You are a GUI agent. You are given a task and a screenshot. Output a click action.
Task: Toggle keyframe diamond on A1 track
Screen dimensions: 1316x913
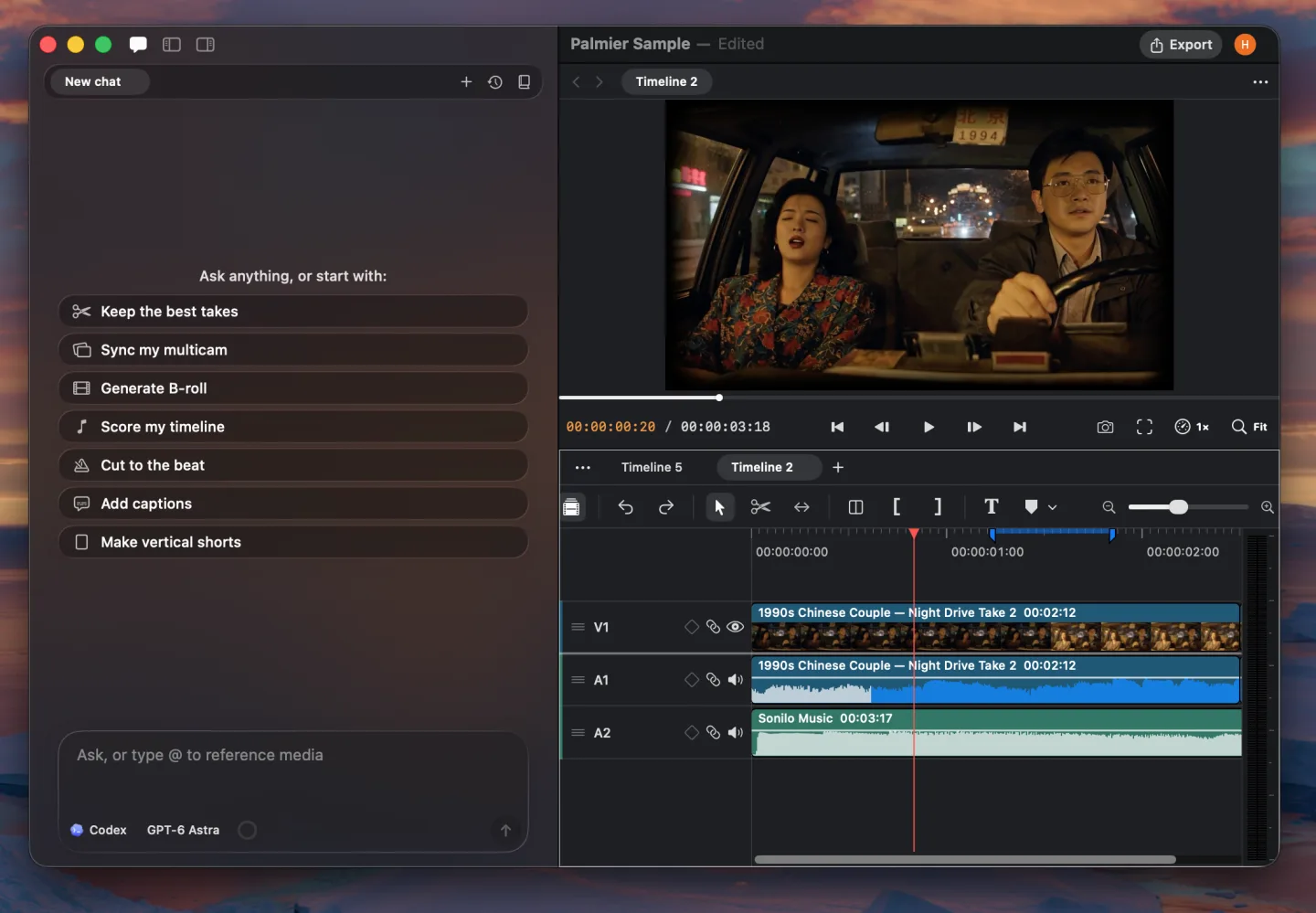(x=692, y=680)
